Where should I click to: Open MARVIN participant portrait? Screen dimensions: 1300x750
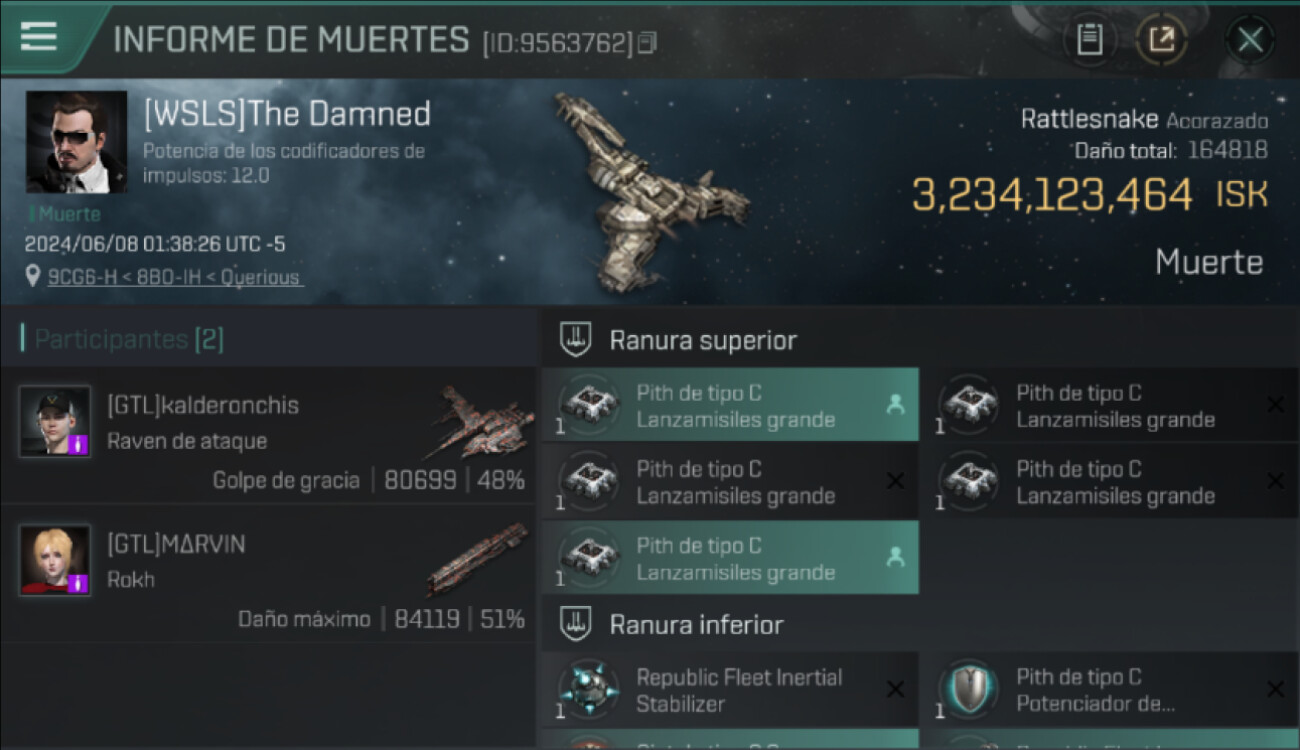pyautogui.click(x=55, y=560)
